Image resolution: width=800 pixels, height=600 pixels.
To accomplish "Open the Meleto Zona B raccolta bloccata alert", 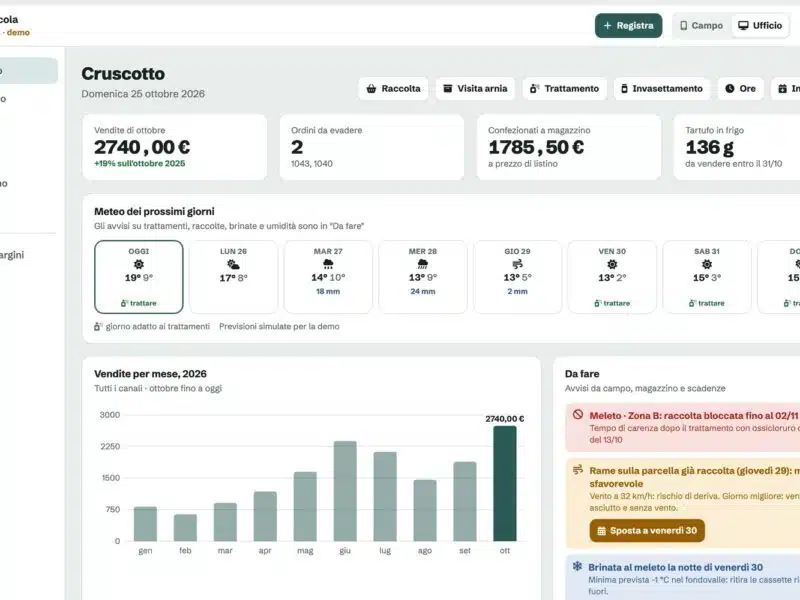I will click(683, 428).
